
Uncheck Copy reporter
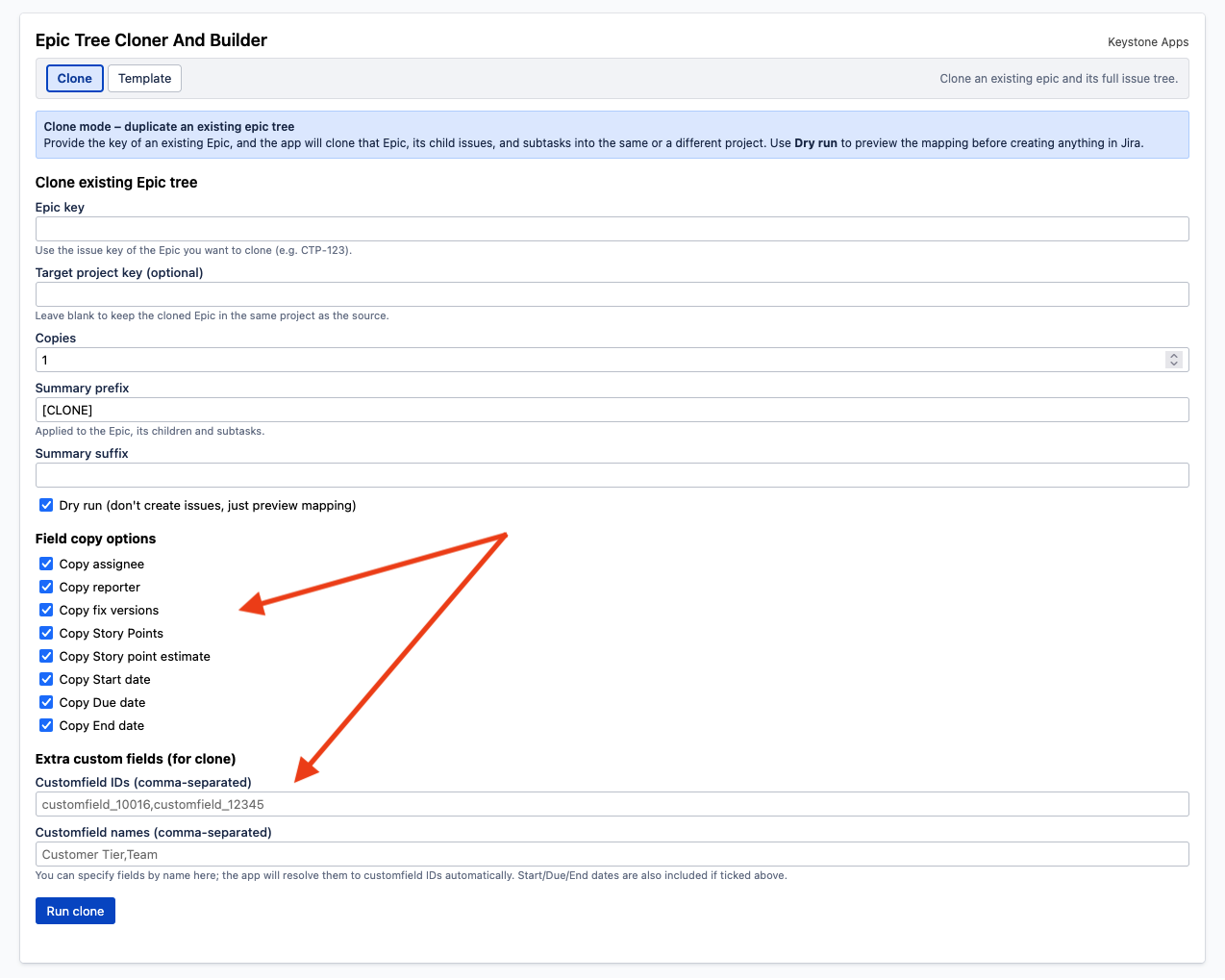coord(45,587)
